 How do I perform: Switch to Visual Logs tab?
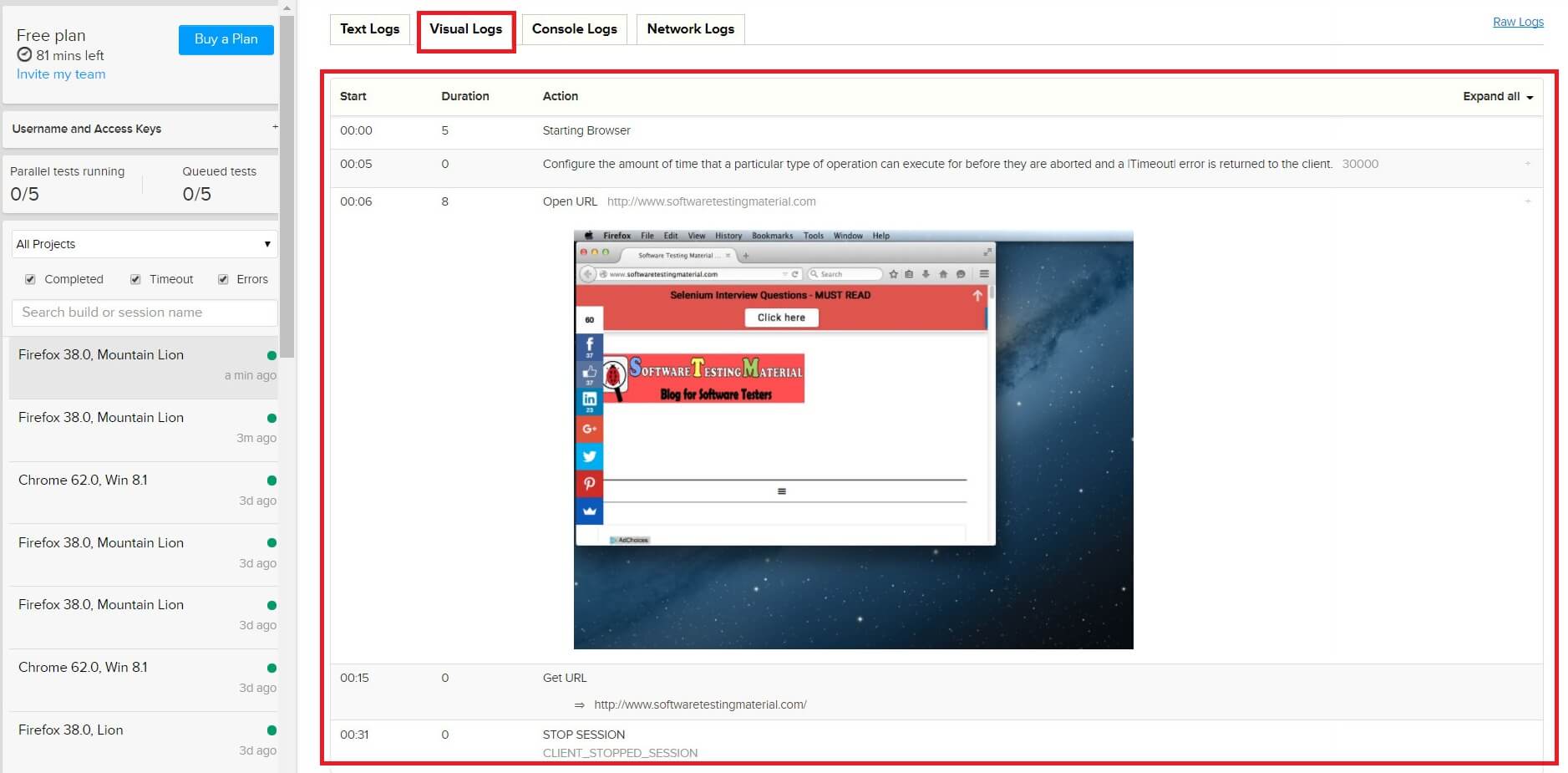[465, 29]
